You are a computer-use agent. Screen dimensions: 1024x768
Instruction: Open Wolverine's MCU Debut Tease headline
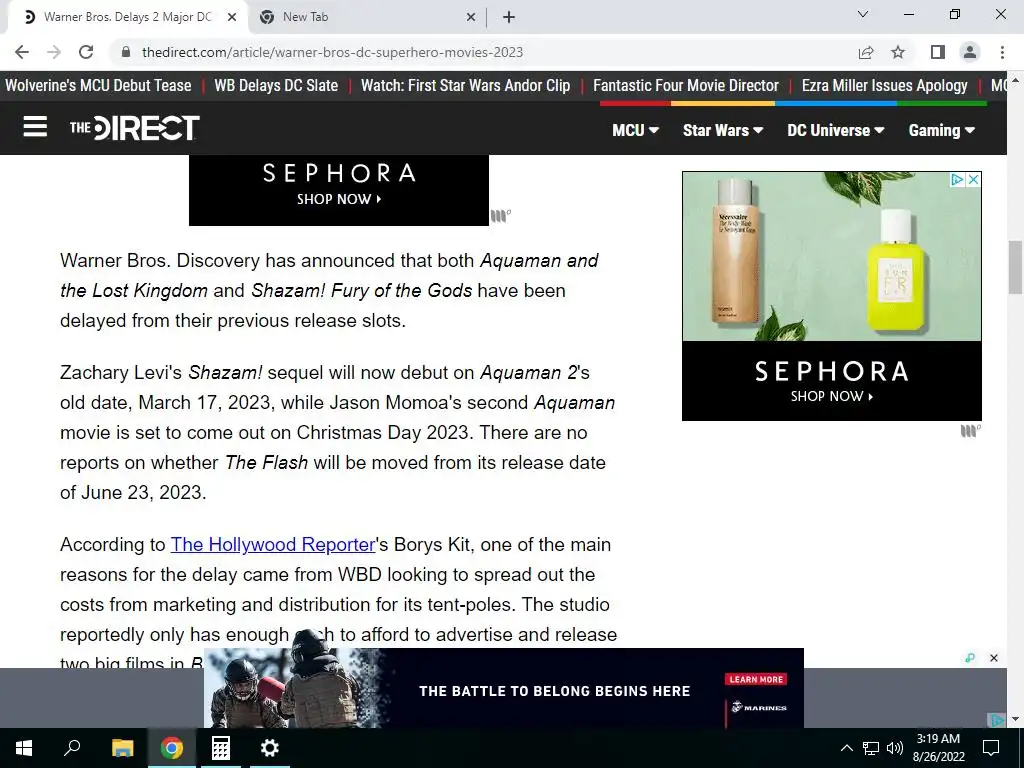(x=98, y=86)
